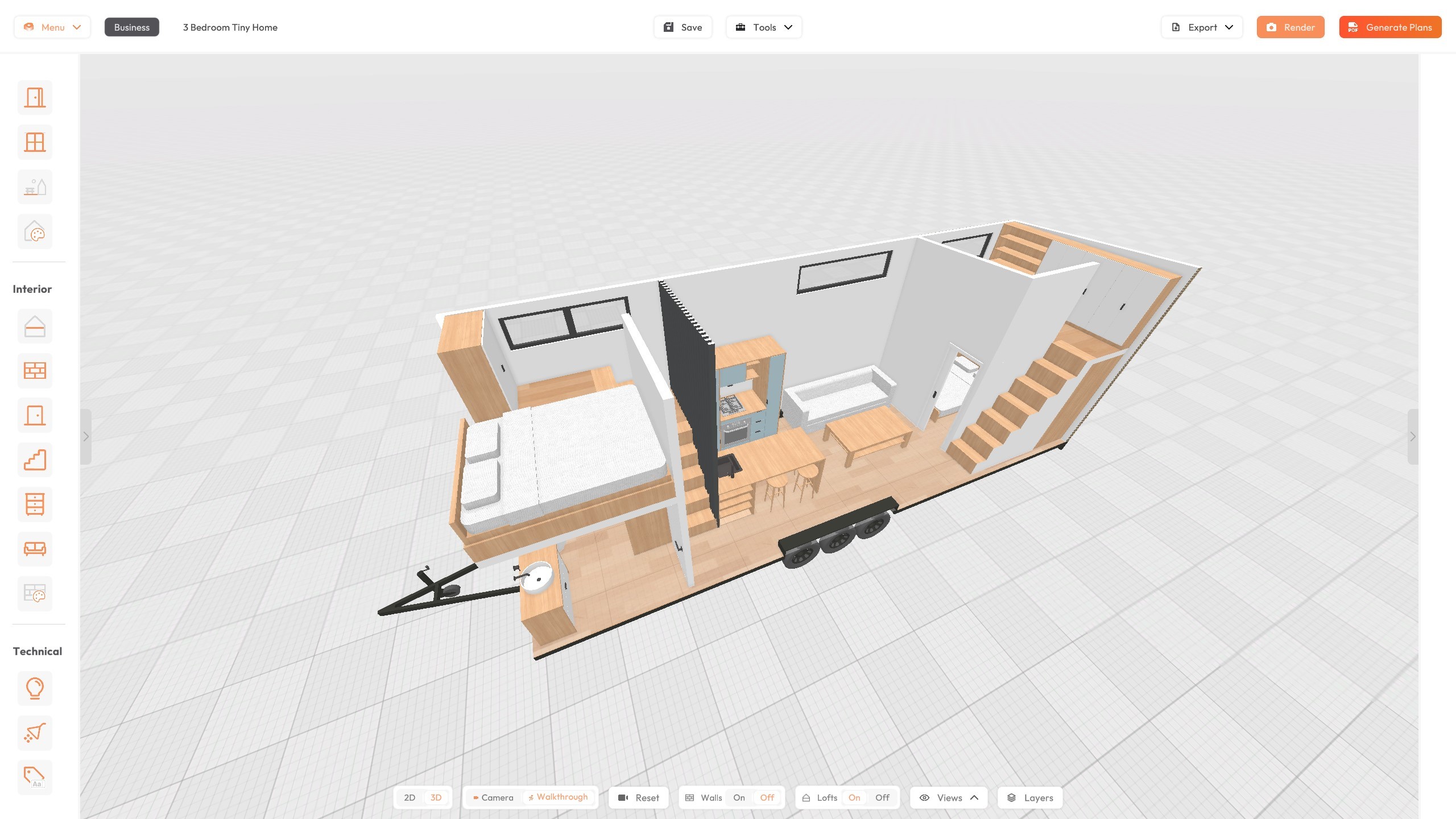Turn Walls display On

pos(739,797)
